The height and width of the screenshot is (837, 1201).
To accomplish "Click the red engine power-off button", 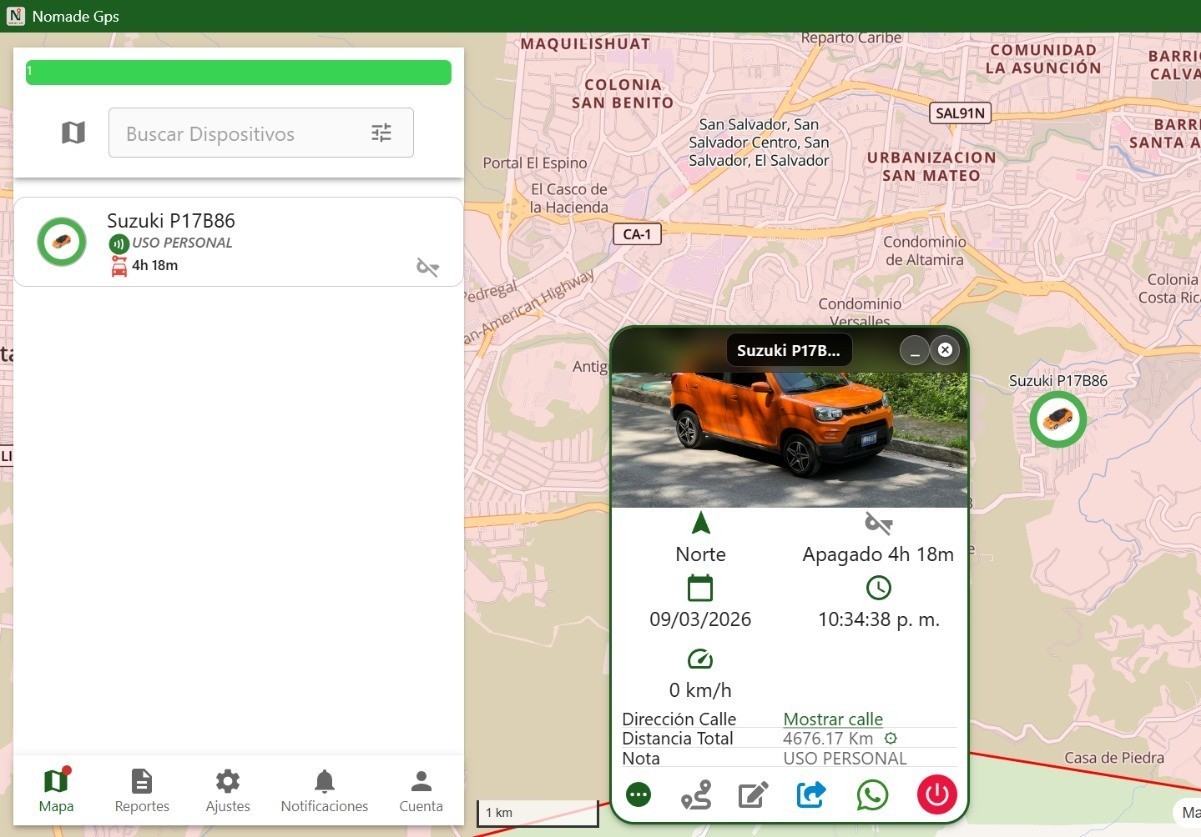I will pos(937,795).
